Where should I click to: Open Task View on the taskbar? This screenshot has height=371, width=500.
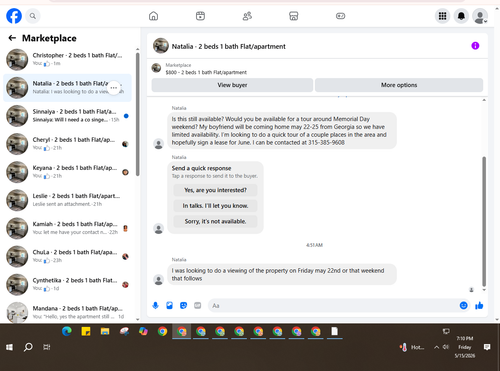47,347
